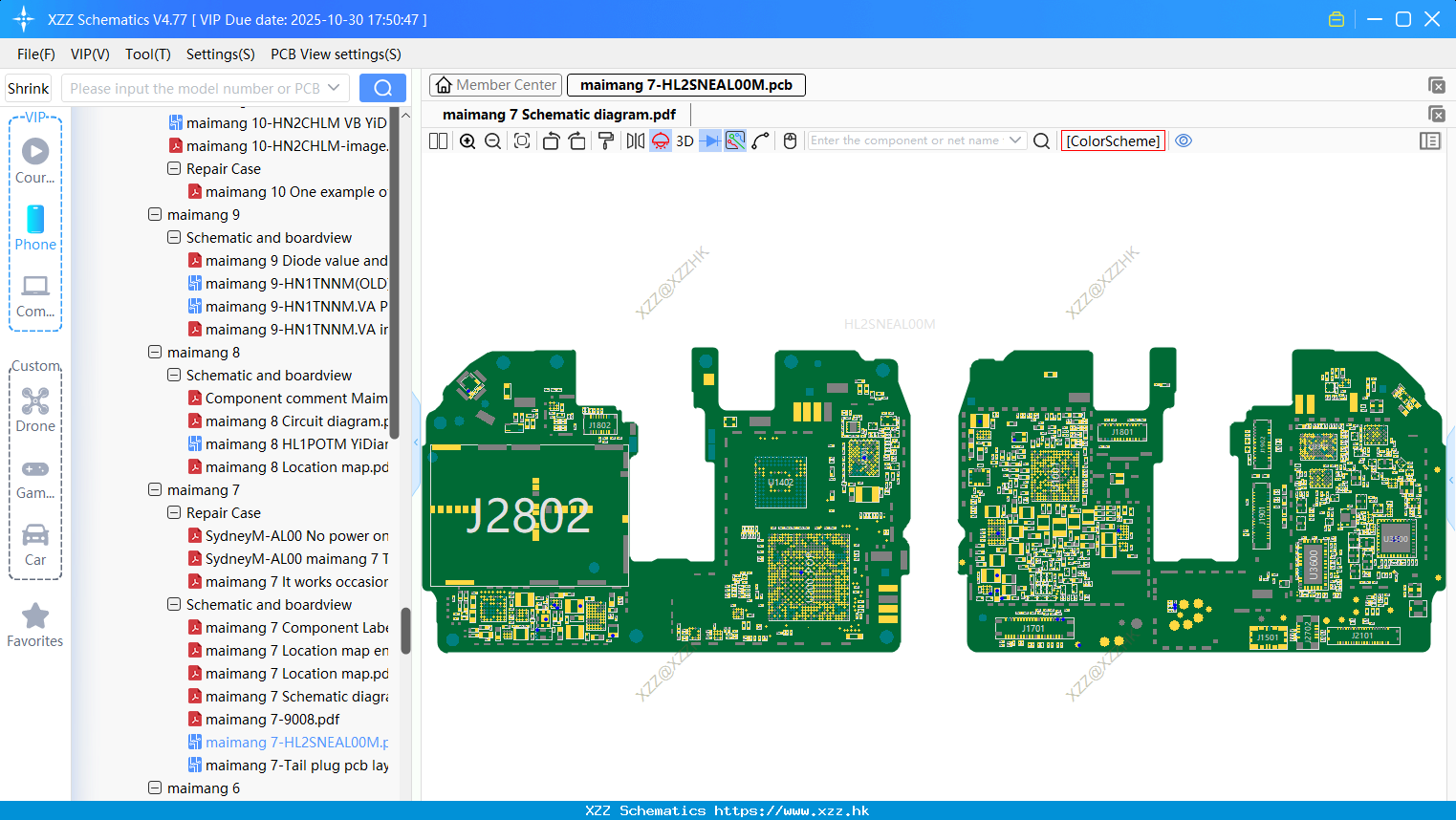This screenshot has width=1456, height=820.
Task: Click the toolbox icon in title bar
Action: coord(1336,19)
